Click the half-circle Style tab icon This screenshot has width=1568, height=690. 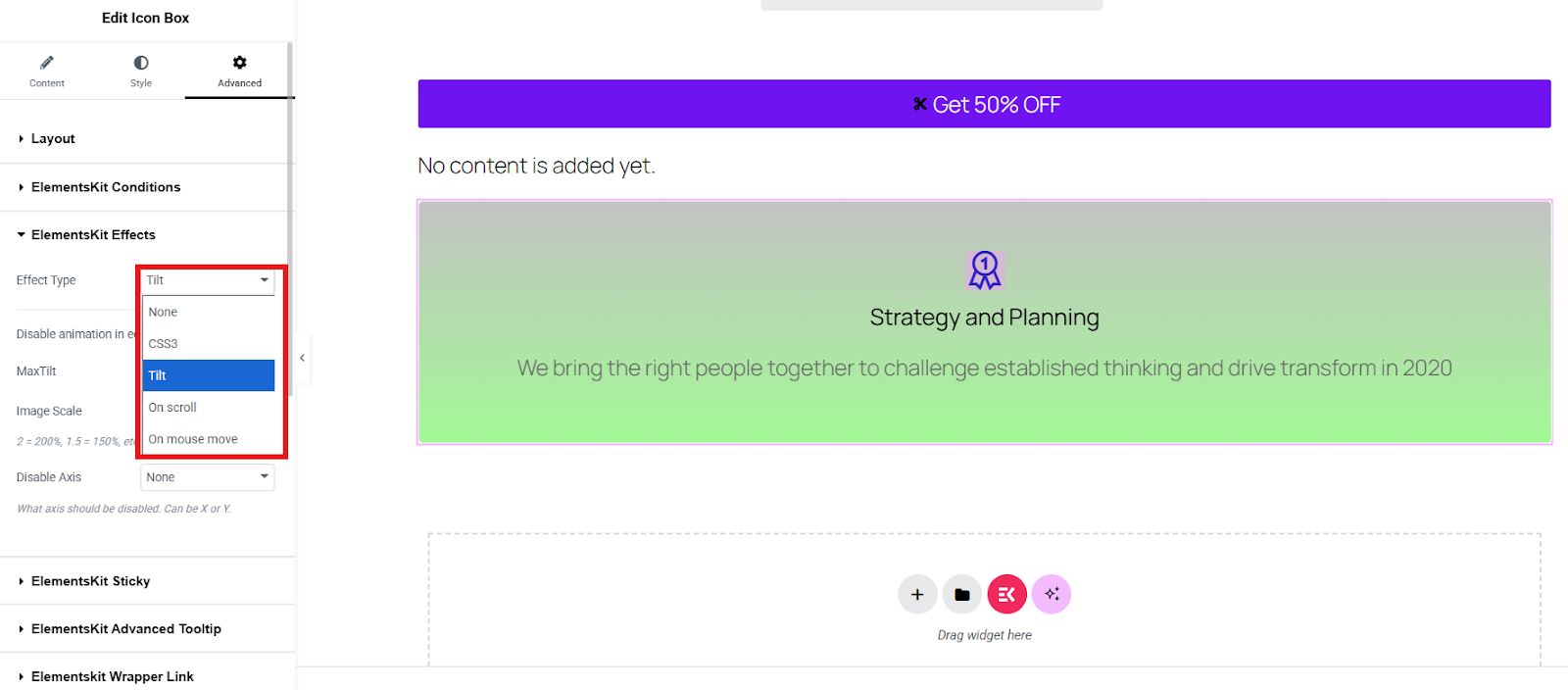click(141, 63)
